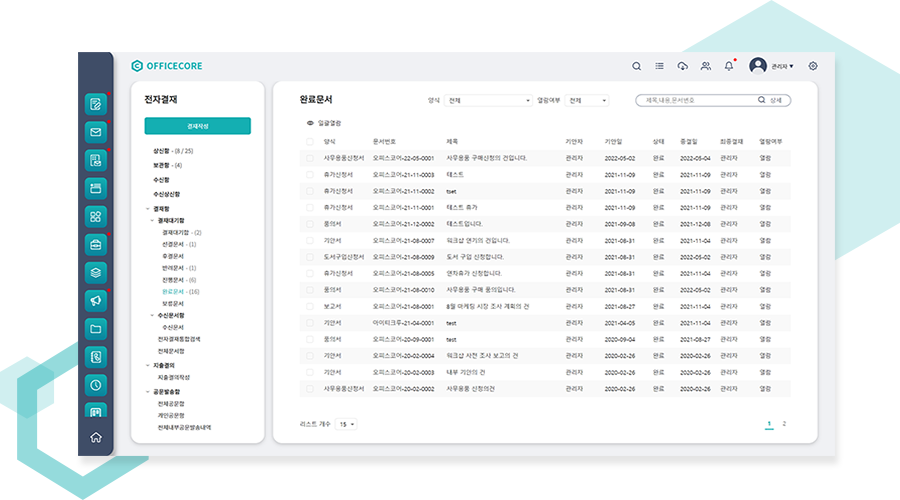Go to home via sidebar house icon
900x500 pixels.
coord(96,437)
